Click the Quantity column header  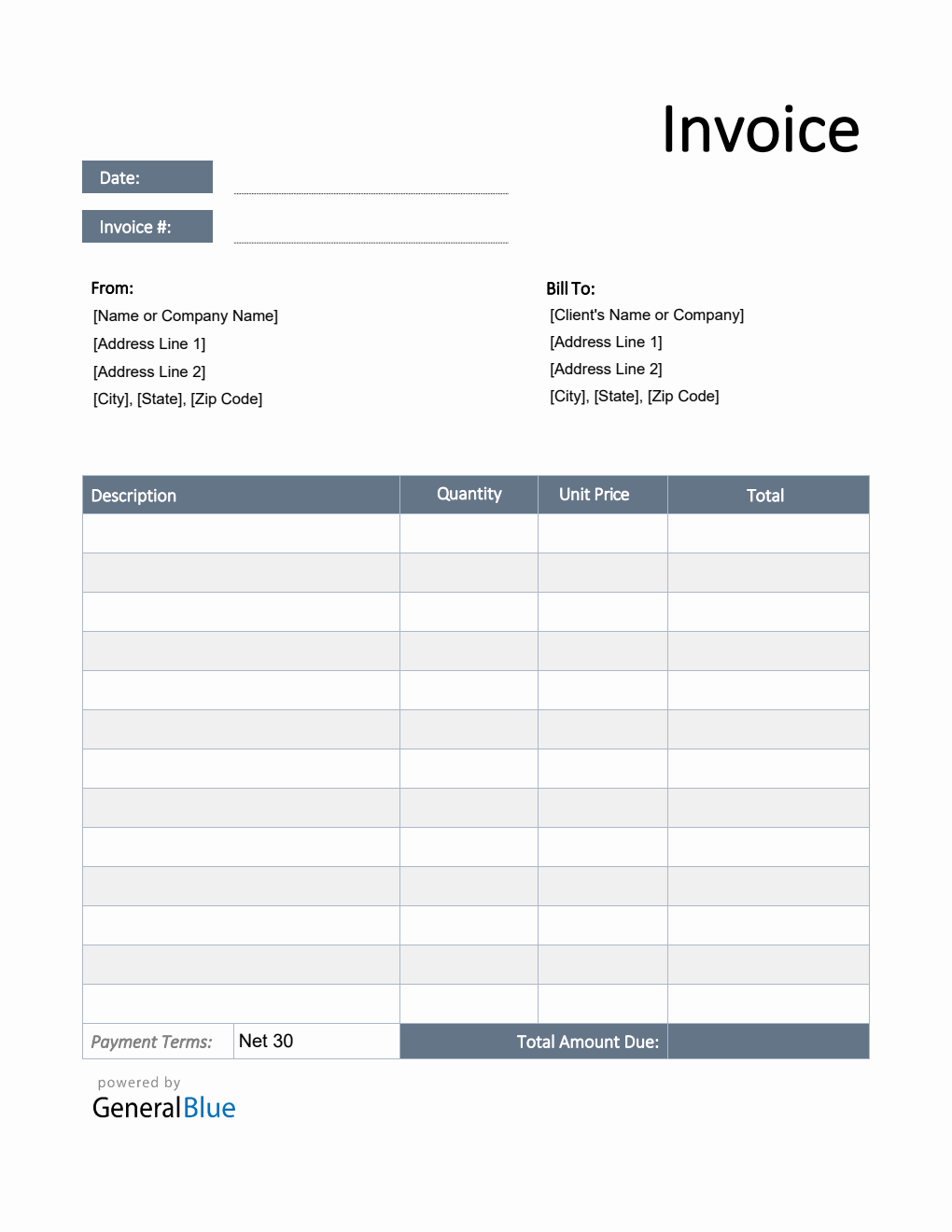coord(468,494)
